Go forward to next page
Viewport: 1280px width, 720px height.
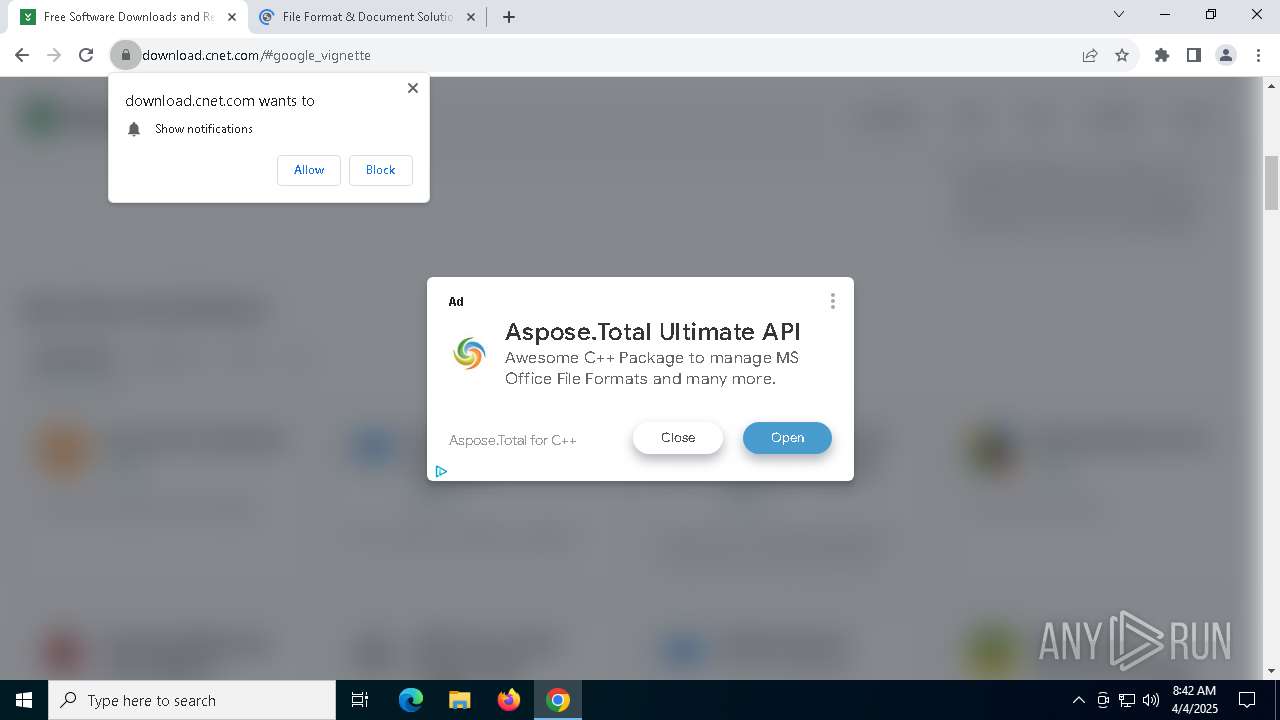pos(54,55)
